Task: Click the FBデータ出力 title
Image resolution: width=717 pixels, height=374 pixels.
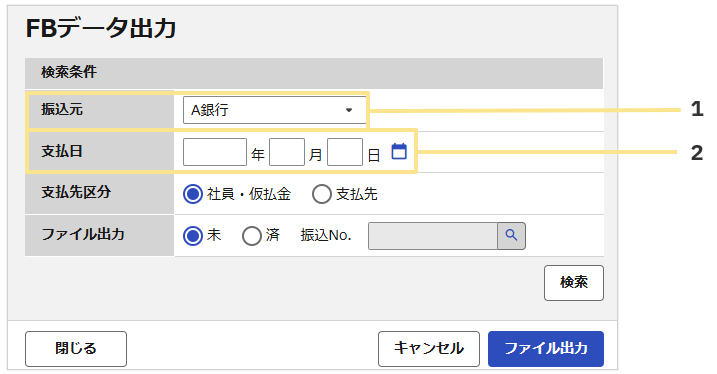Action: click(101, 28)
